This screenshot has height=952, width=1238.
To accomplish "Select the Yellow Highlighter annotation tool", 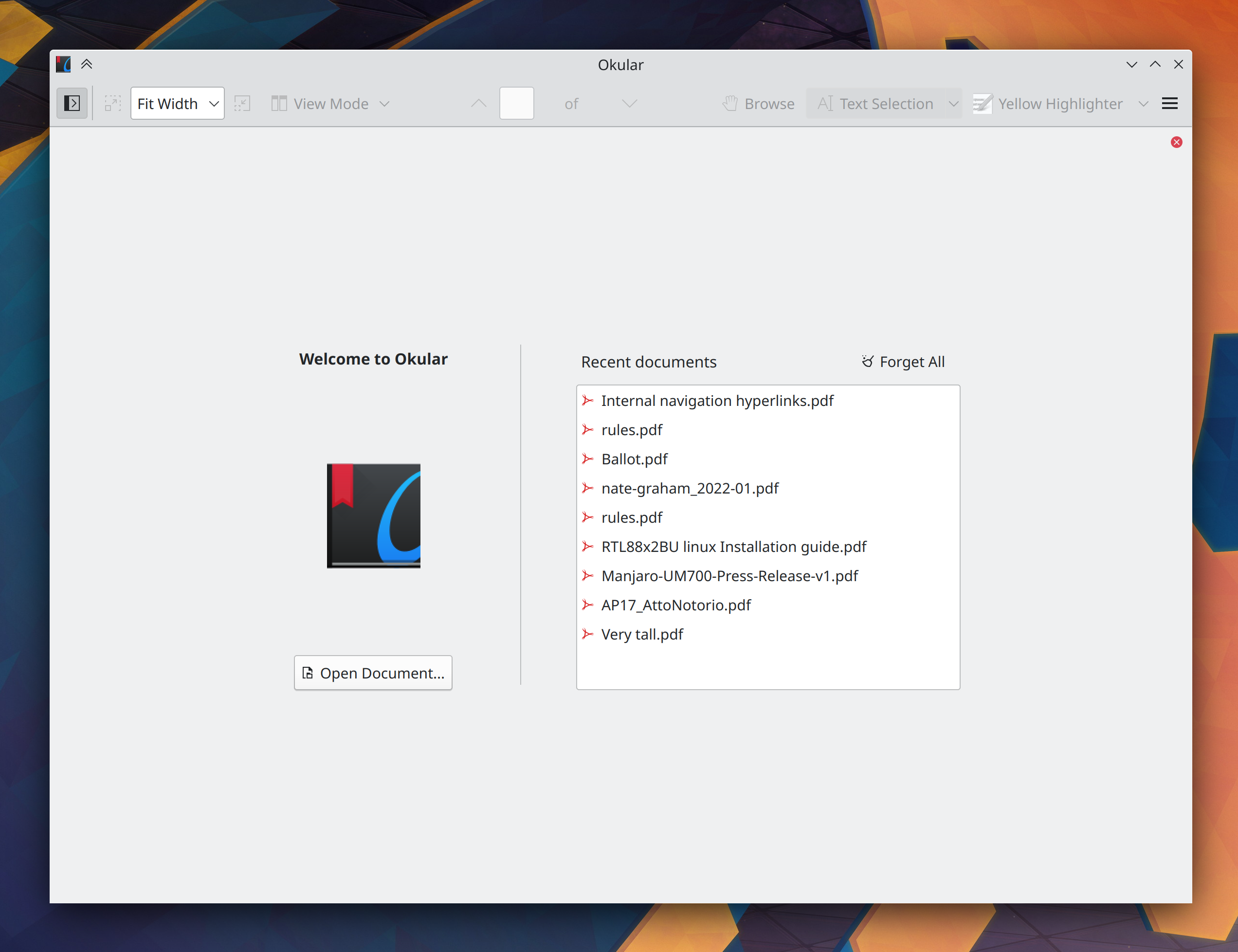I will coord(1048,103).
